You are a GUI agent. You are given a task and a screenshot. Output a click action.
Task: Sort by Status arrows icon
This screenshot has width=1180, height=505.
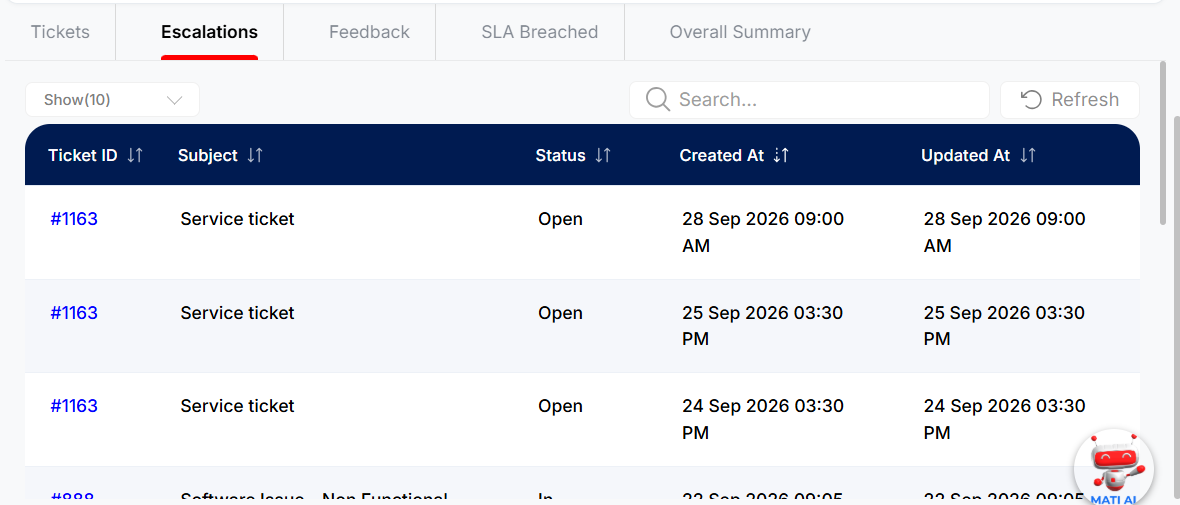(x=603, y=155)
